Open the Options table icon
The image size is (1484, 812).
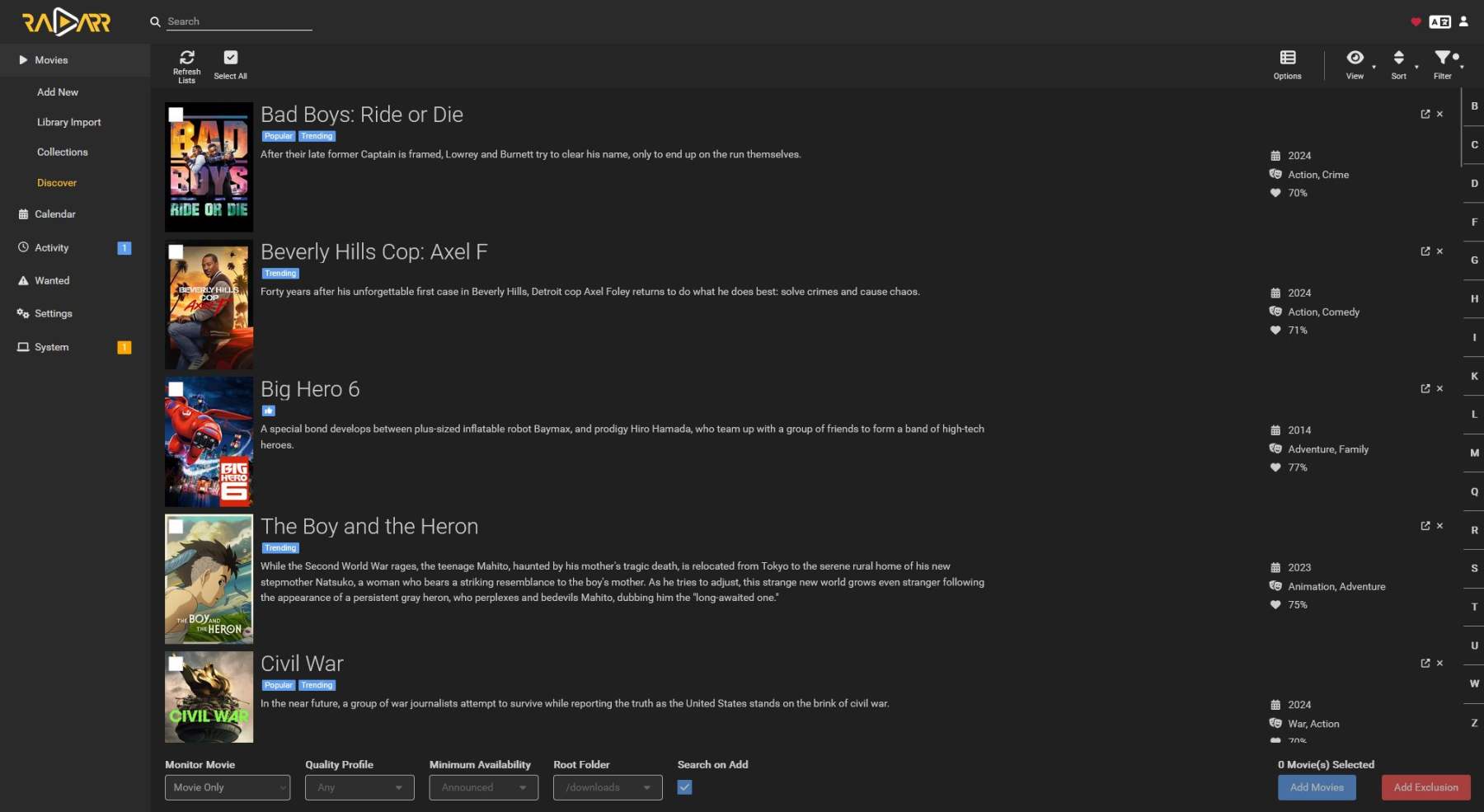pyautogui.click(x=1287, y=58)
